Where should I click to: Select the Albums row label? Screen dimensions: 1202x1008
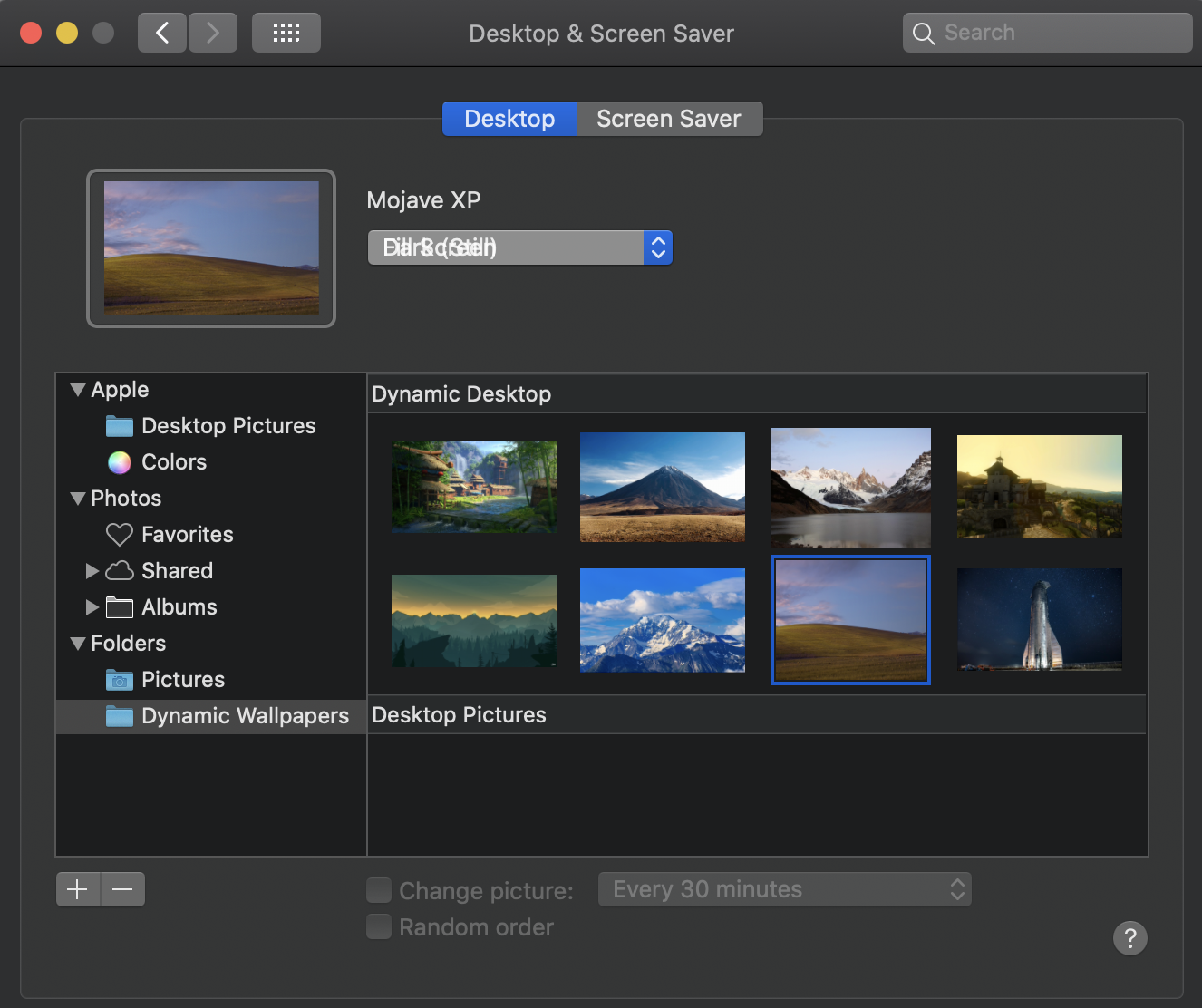(179, 607)
